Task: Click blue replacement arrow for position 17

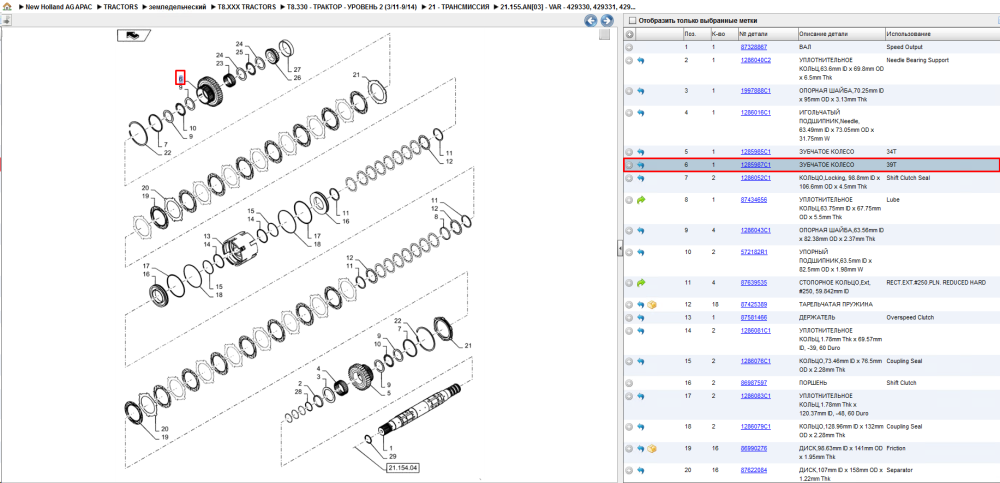Action: [x=640, y=396]
